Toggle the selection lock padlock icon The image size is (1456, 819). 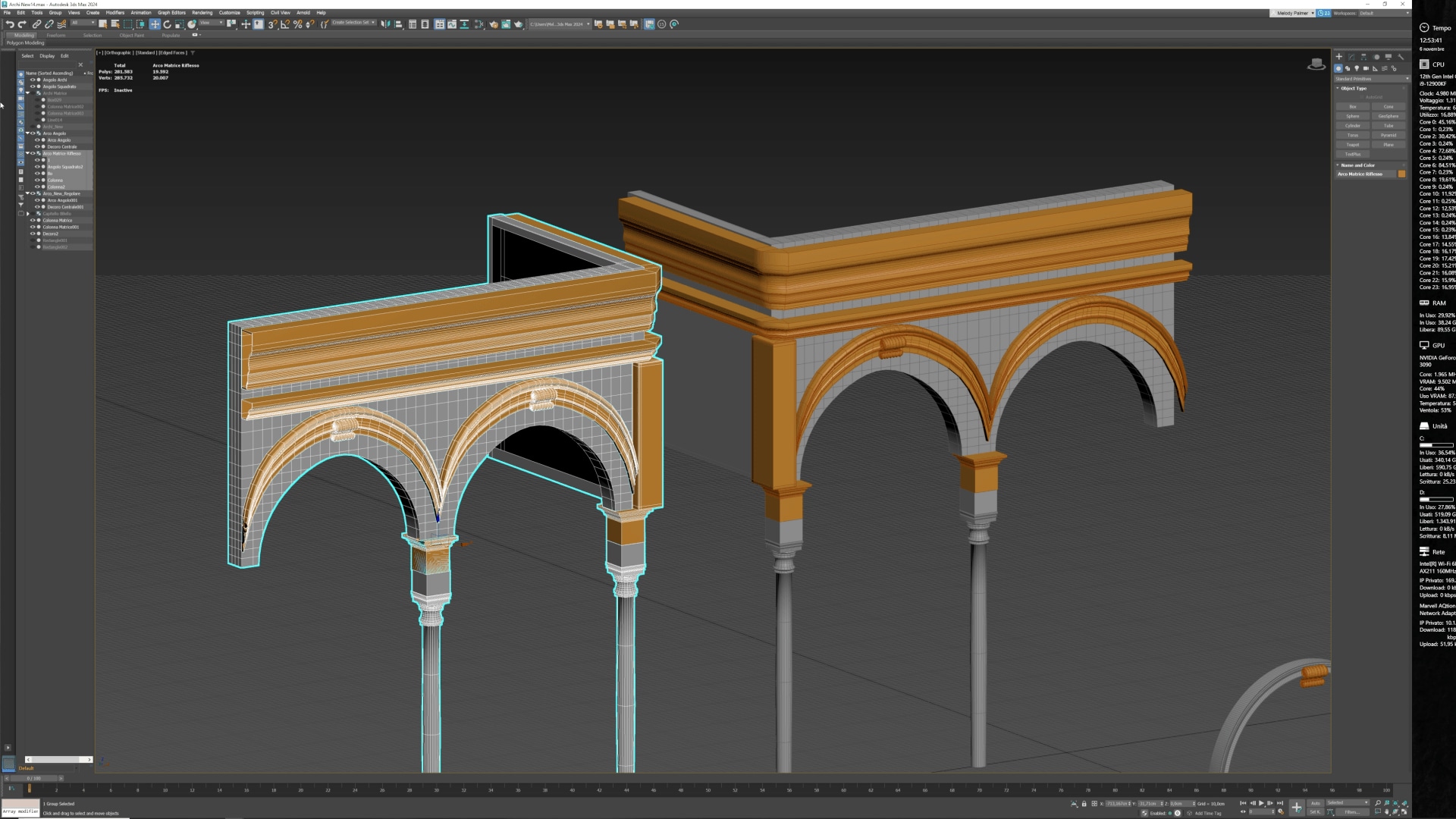click(x=1084, y=804)
